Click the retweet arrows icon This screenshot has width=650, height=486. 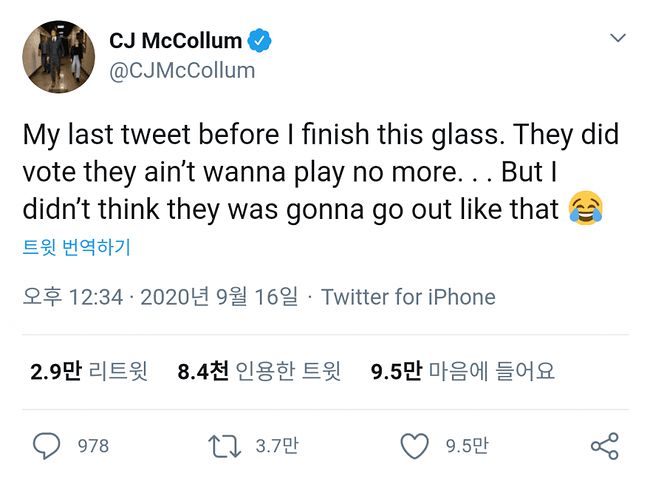222,445
